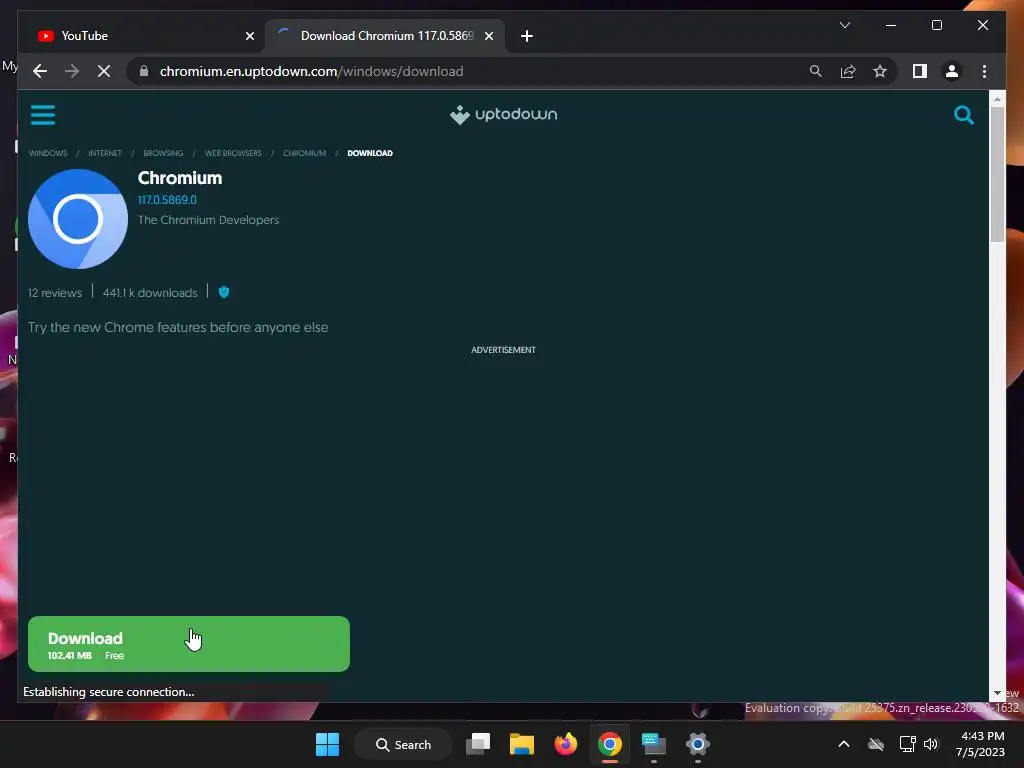Open the Chromium gear-like taskbar icon
Viewport: 1024px width, 768px height.
tap(697, 744)
